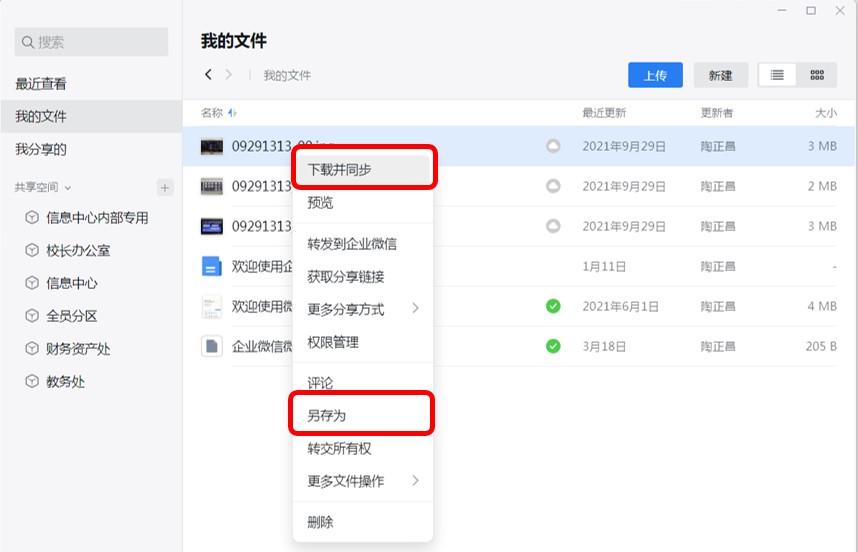The height and width of the screenshot is (552, 858).
Task: Click 删除 in the context menu
Action: click(321, 522)
